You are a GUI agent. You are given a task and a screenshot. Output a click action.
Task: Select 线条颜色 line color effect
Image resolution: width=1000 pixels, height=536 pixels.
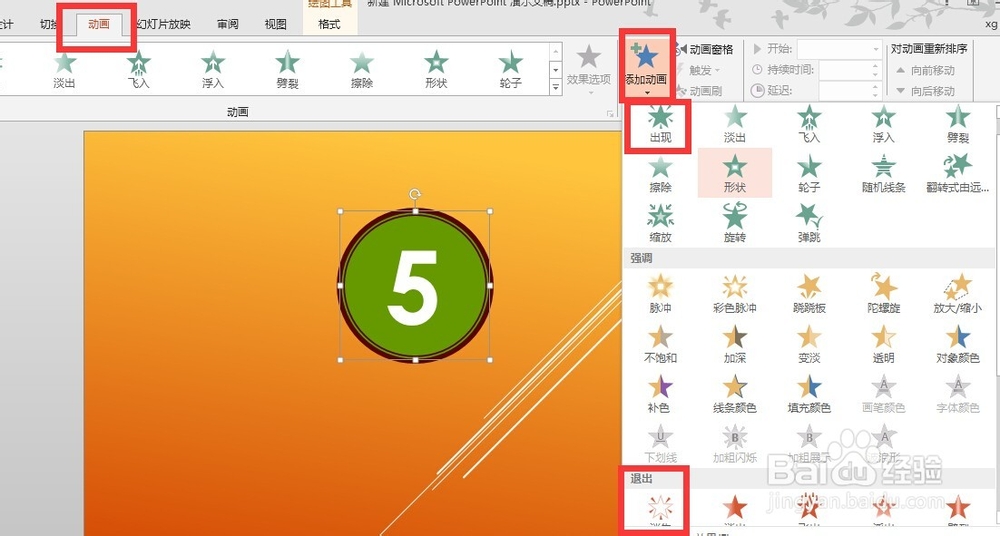735,394
